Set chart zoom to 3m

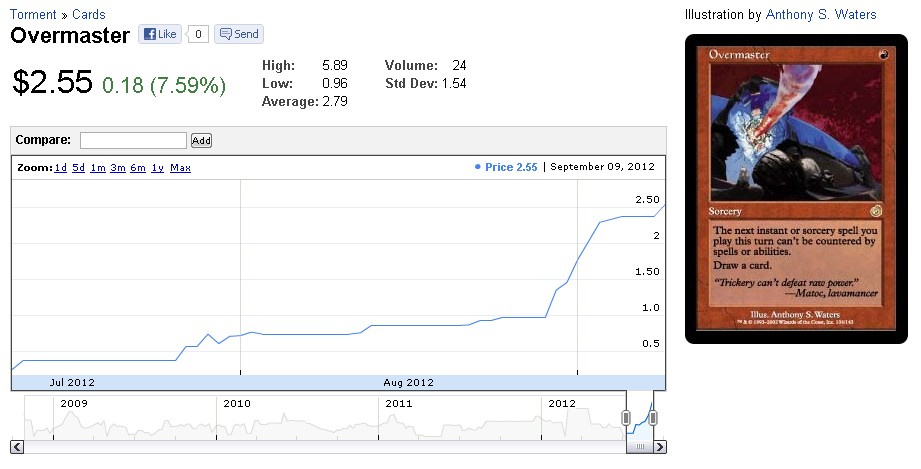(117, 168)
